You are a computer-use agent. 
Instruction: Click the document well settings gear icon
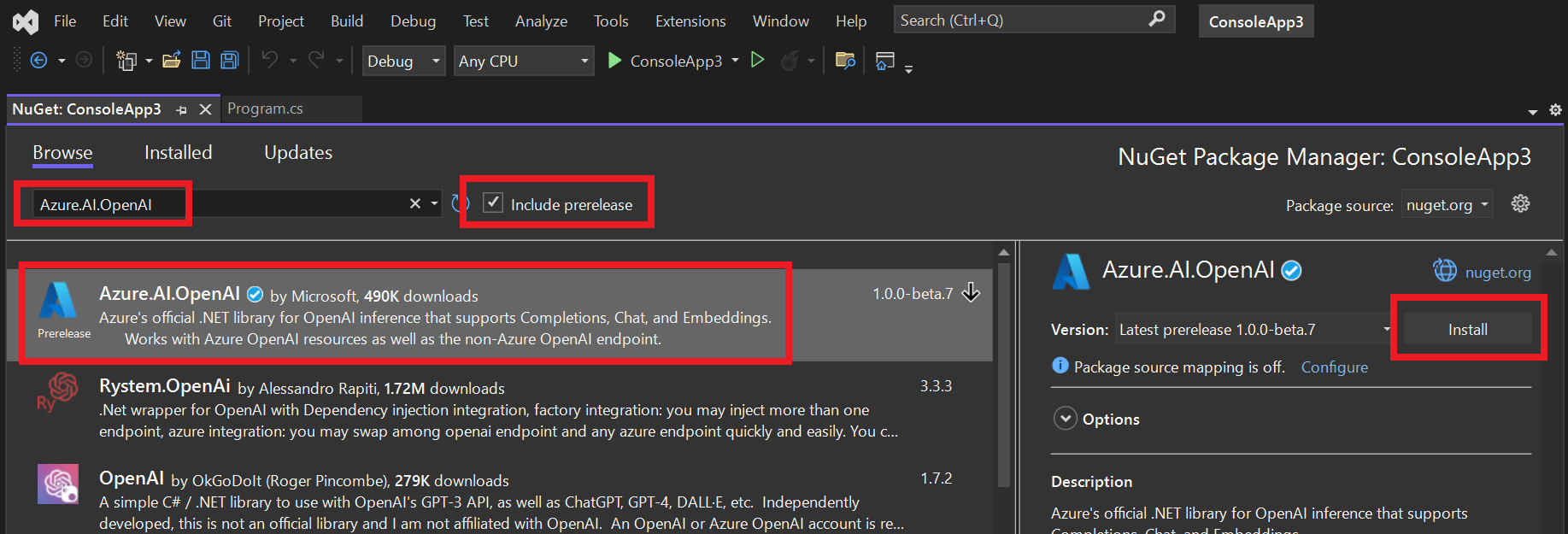tap(1555, 109)
